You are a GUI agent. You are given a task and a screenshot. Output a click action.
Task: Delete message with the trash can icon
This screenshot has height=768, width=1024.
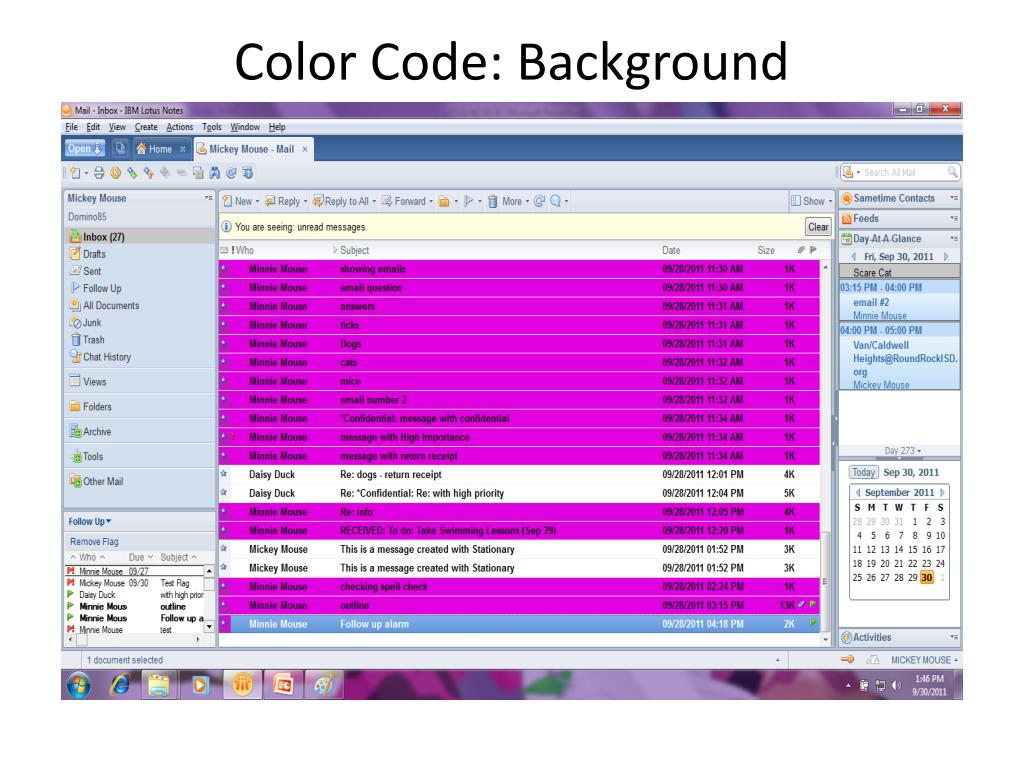pos(492,201)
